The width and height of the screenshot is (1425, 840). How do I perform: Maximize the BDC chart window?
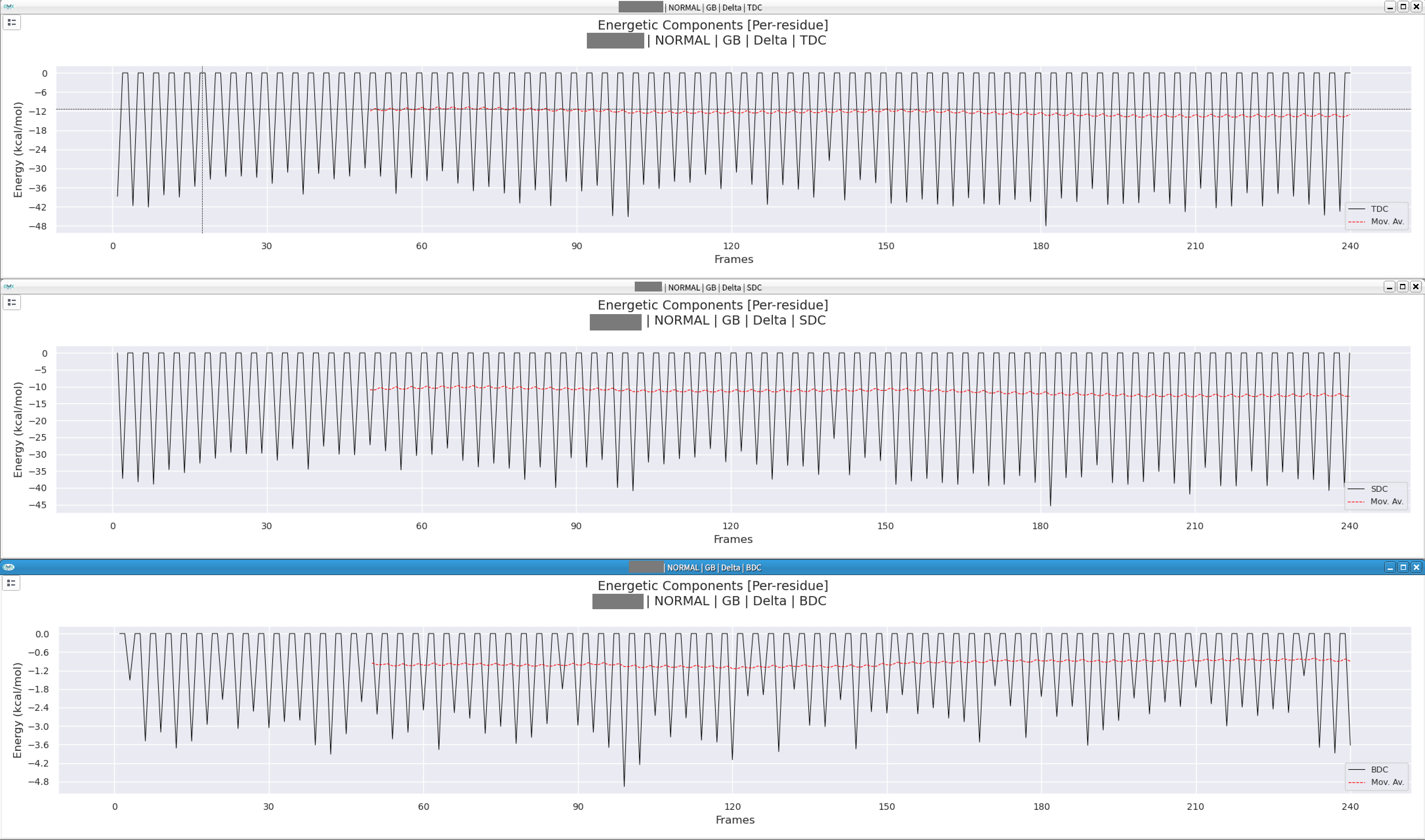click(x=1403, y=567)
